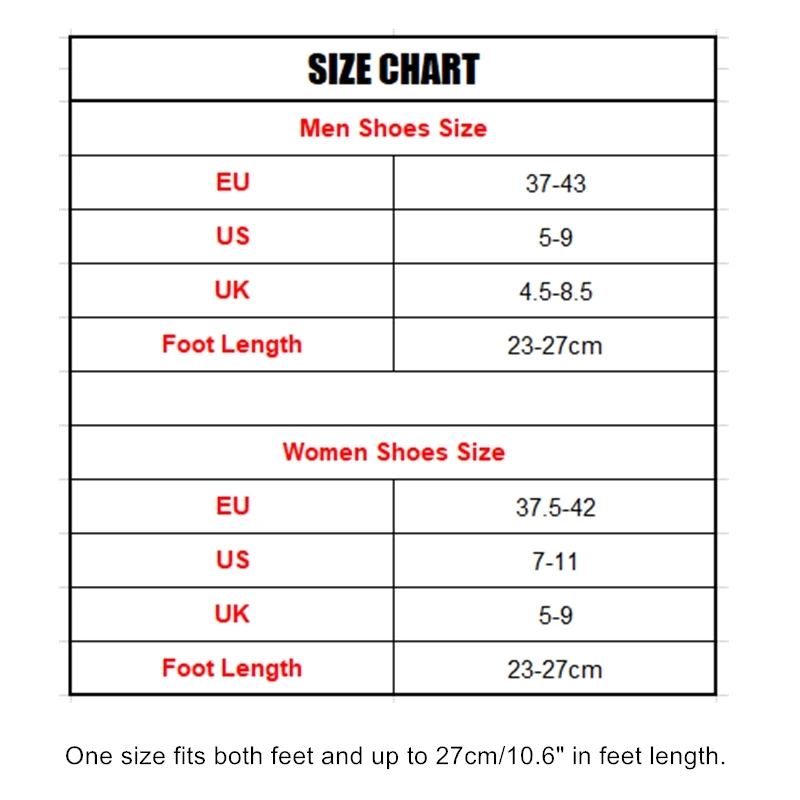The image size is (800, 800).
Task: Click the women's Foot Length label
Action: [x=232, y=668]
